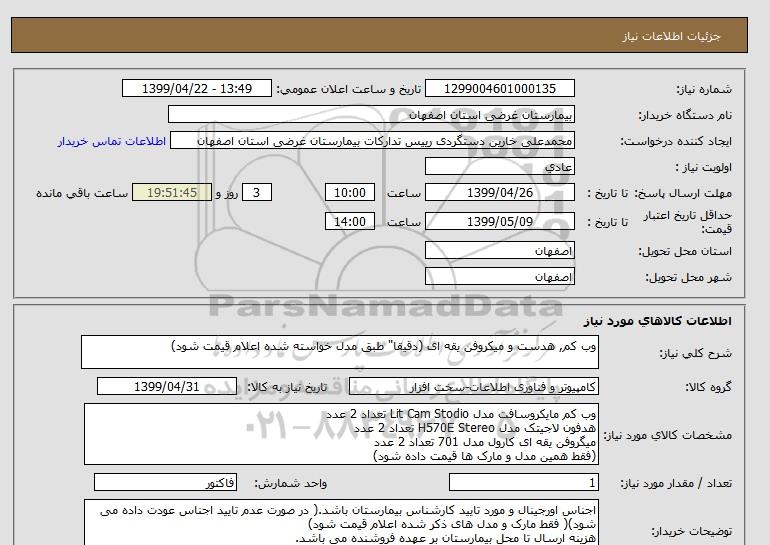Select the buyer name field بیمارستان غرضی استان اصفهان
Image resolution: width=770 pixels, height=545 pixels.
tap(371, 114)
